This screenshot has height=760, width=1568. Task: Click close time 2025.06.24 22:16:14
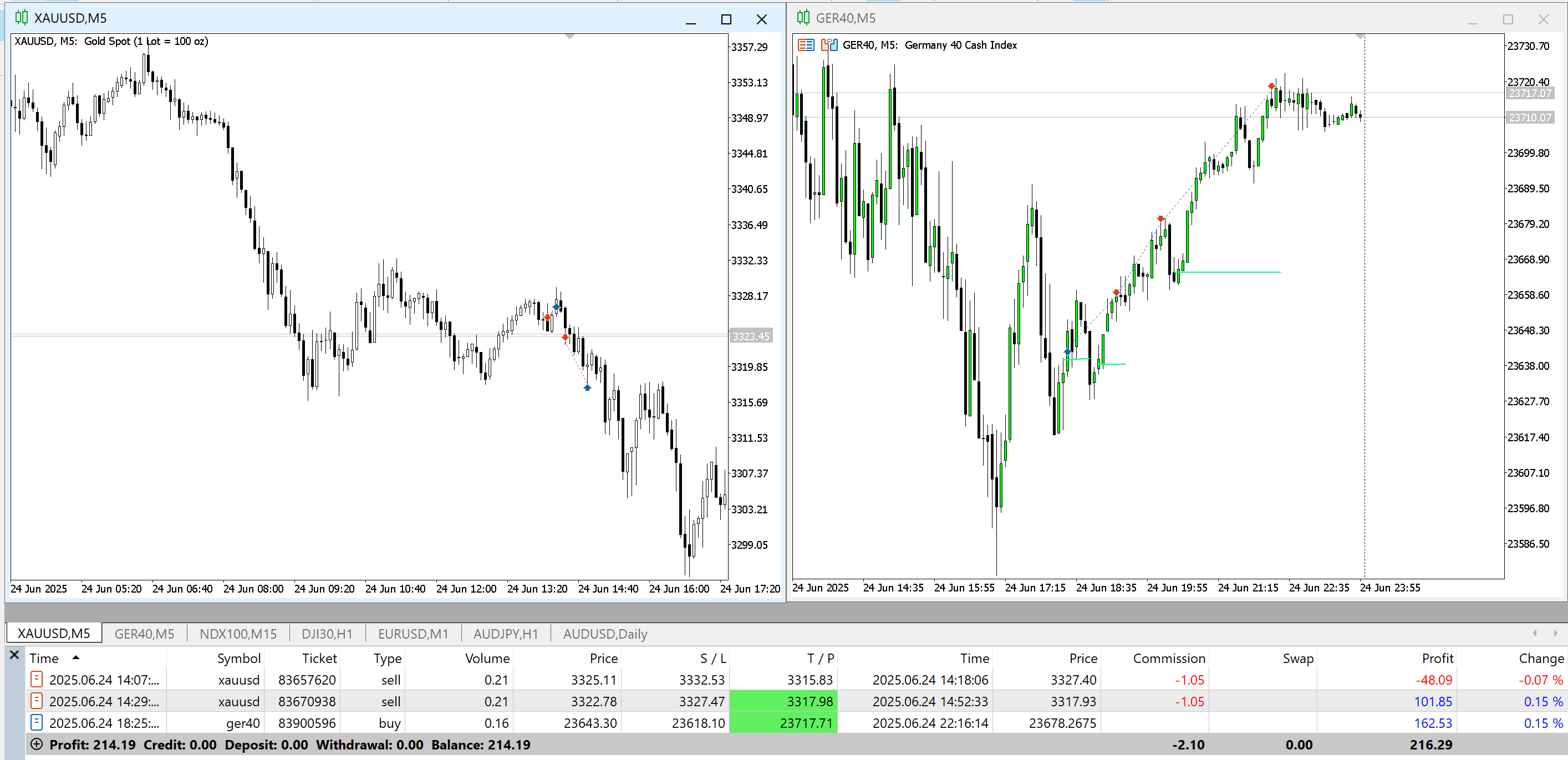coord(930,723)
